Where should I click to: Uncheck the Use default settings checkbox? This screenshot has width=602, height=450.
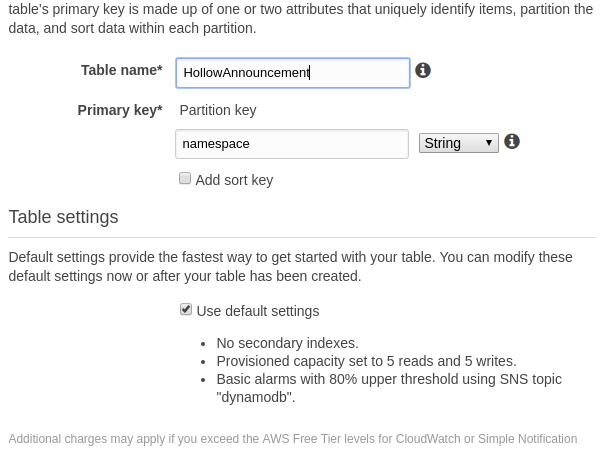coord(186,309)
